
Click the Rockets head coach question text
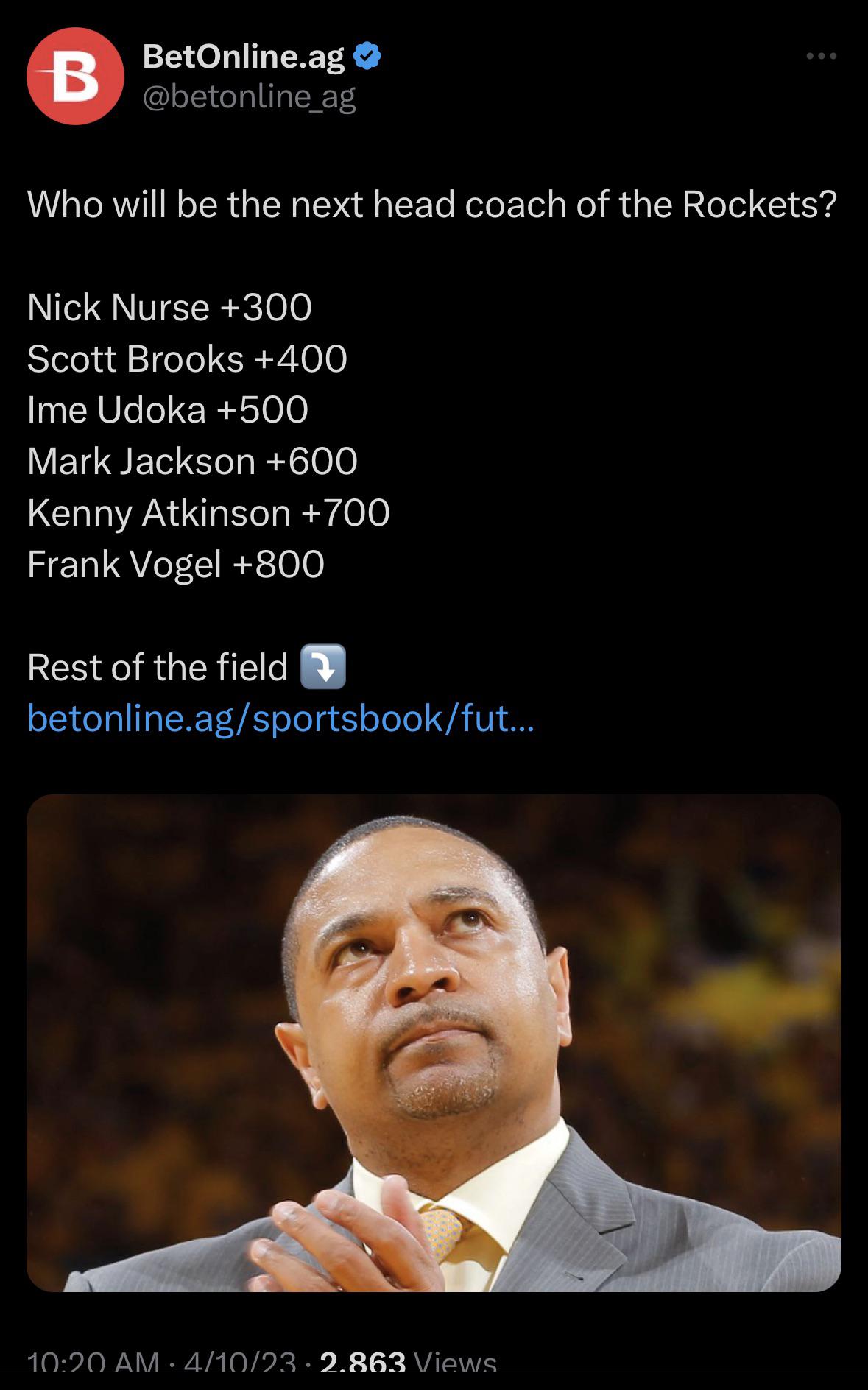point(432,205)
